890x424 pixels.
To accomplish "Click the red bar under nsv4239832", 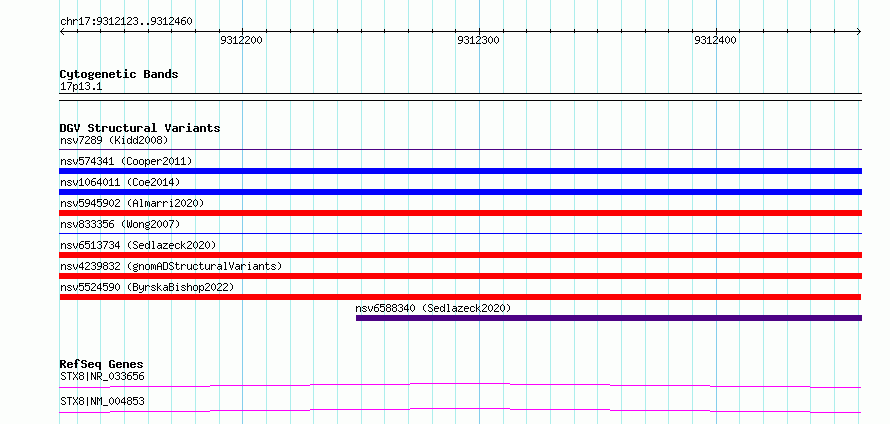I will pyautogui.click(x=461, y=276).
